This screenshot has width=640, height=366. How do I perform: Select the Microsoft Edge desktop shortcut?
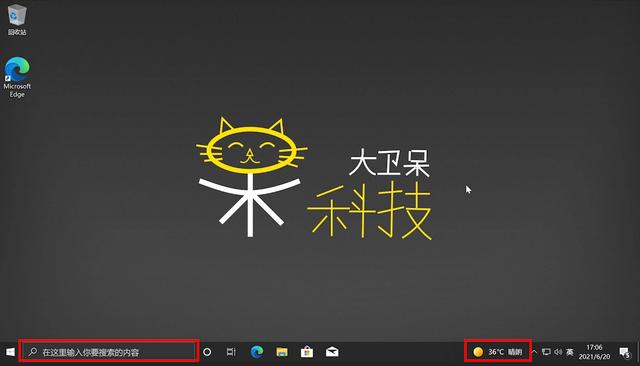pyautogui.click(x=17, y=77)
